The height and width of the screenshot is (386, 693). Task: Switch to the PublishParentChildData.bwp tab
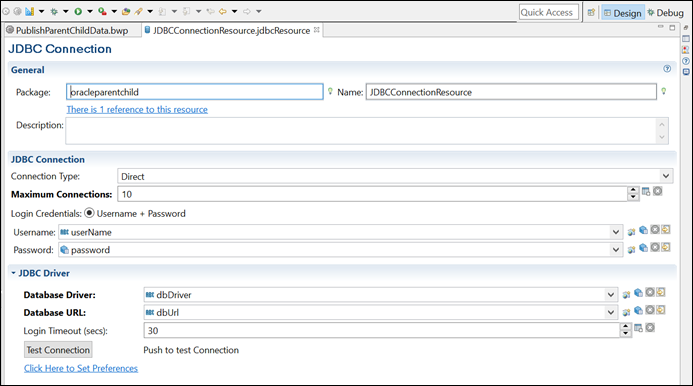click(67, 31)
